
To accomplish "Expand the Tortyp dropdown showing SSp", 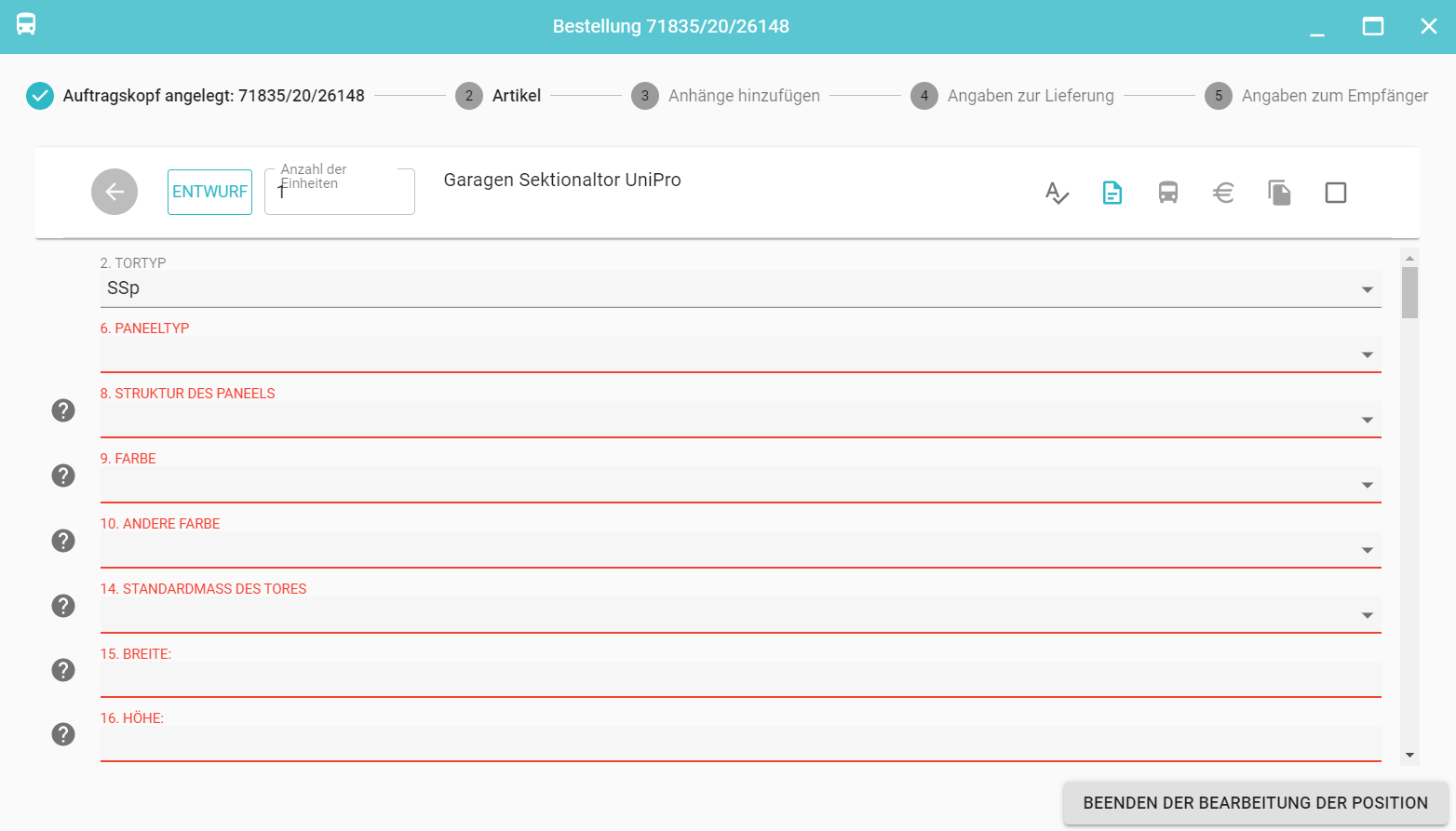I will [x=739, y=289].
